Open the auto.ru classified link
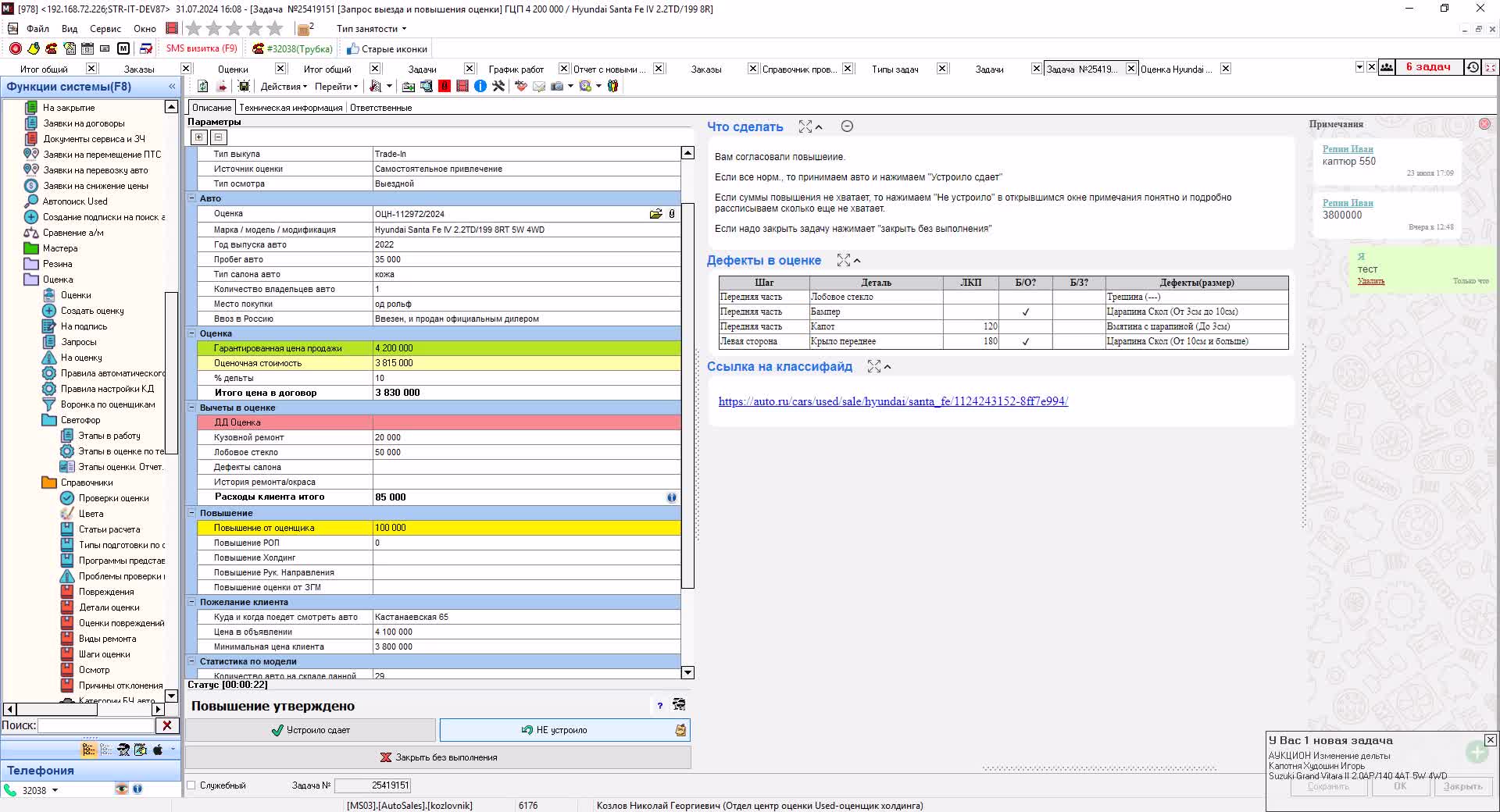This screenshot has height=812, width=1500. 893,401
